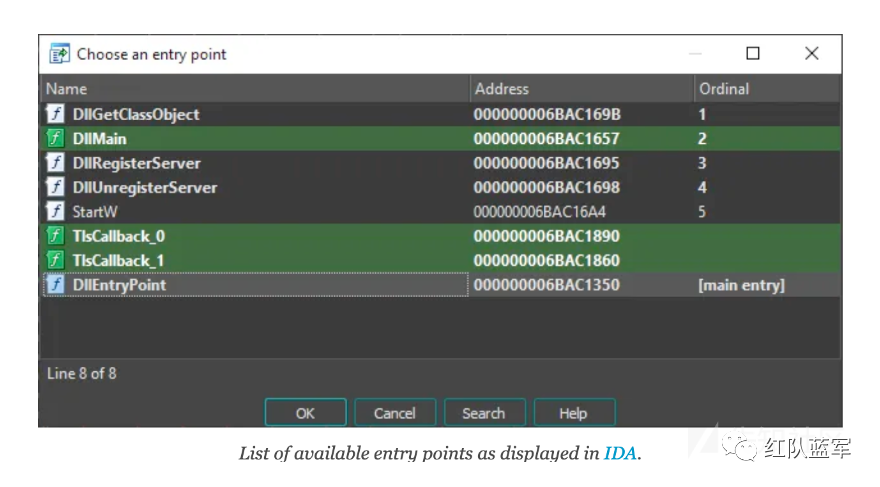Dismiss the dialog with Cancel

tap(395, 413)
